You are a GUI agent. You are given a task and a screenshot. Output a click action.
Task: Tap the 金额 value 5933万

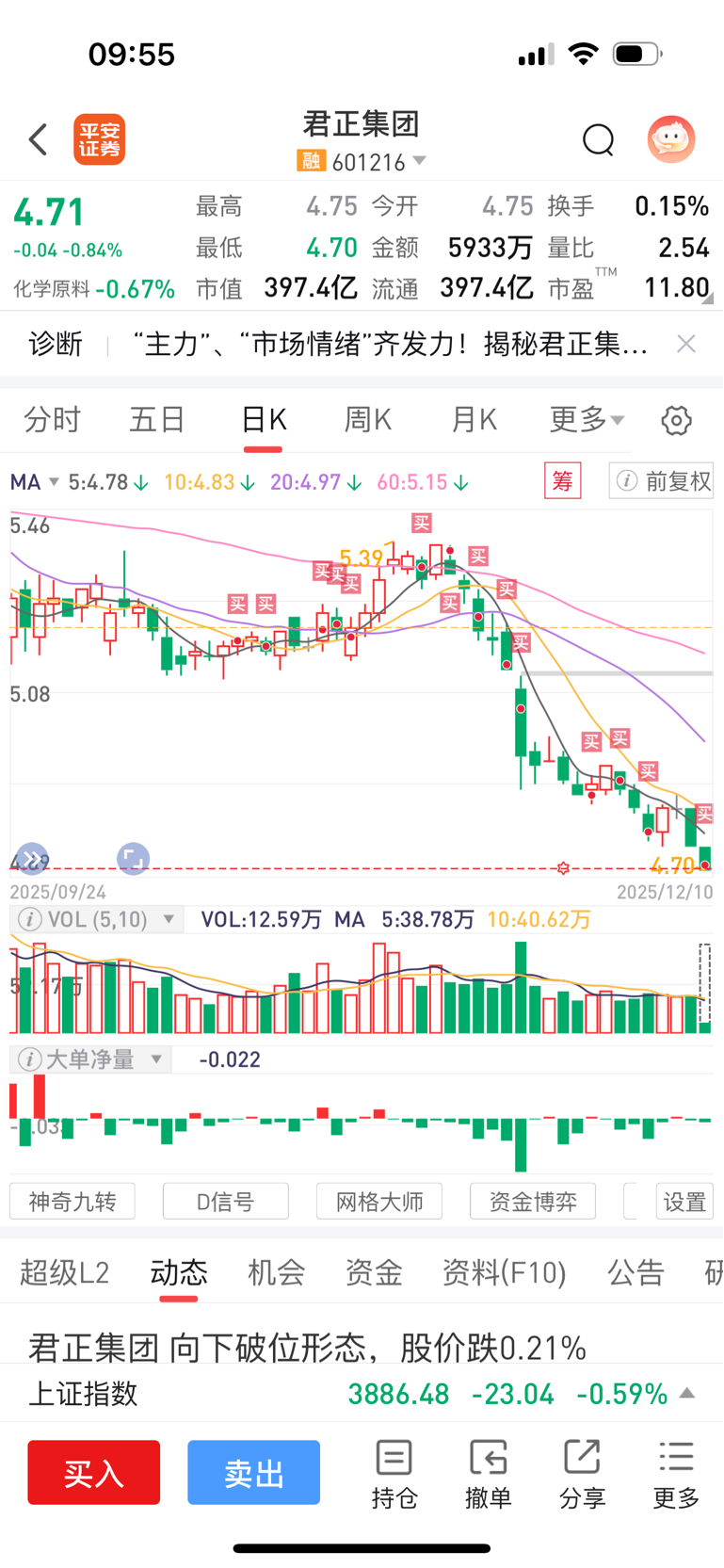point(491,248)
